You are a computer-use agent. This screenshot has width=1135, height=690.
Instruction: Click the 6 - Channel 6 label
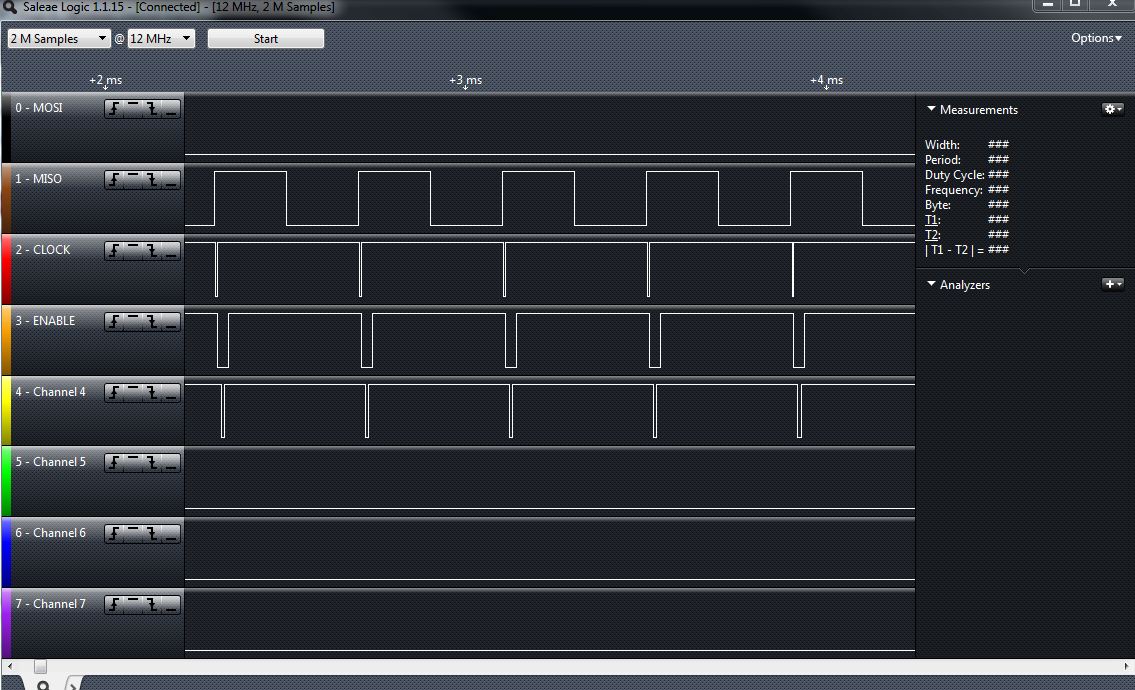tap(51, 532)
